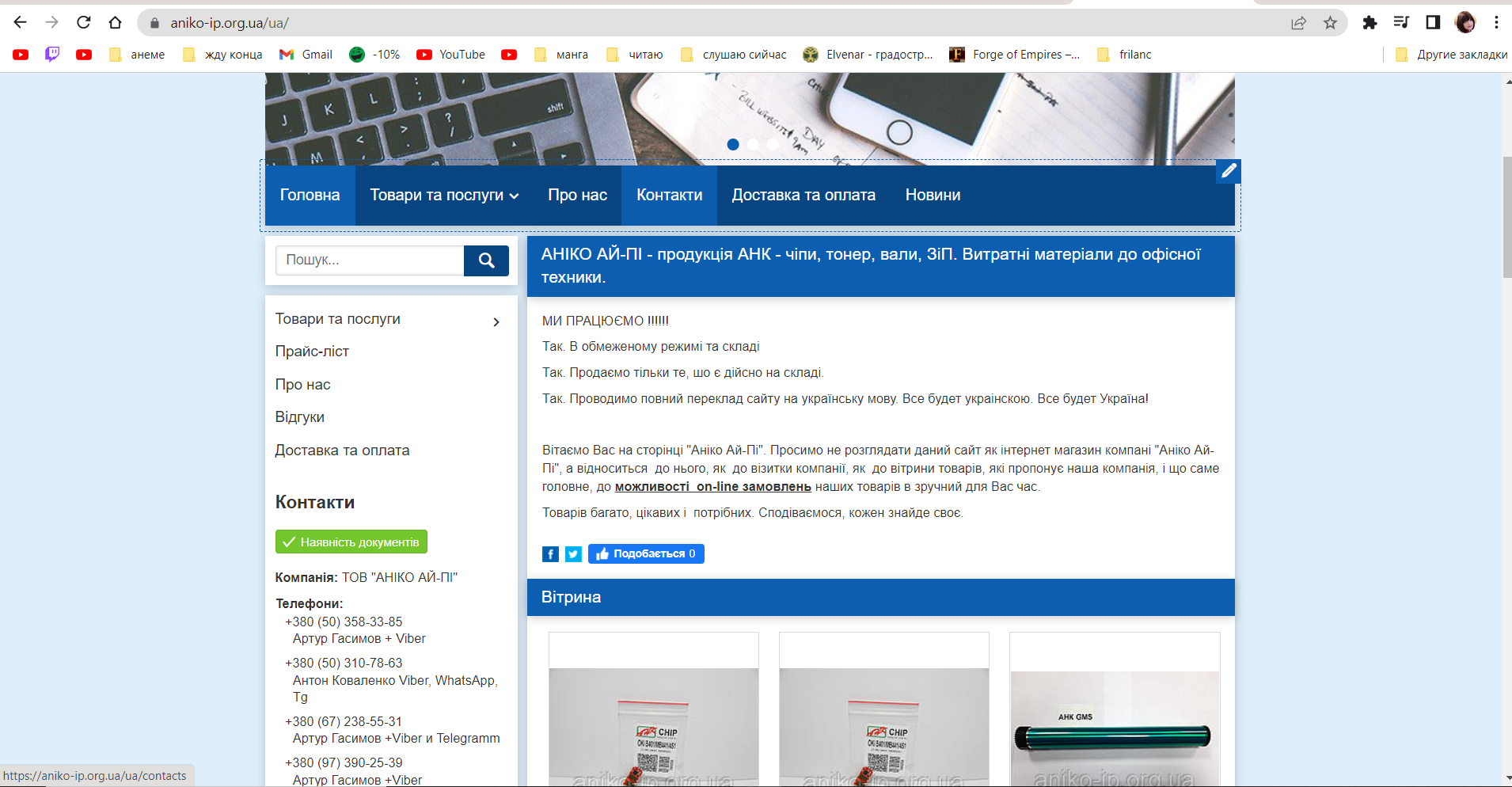Open the -10% bookmark
The width and height of the screenshot is (1512, 787).
point(374,55)
